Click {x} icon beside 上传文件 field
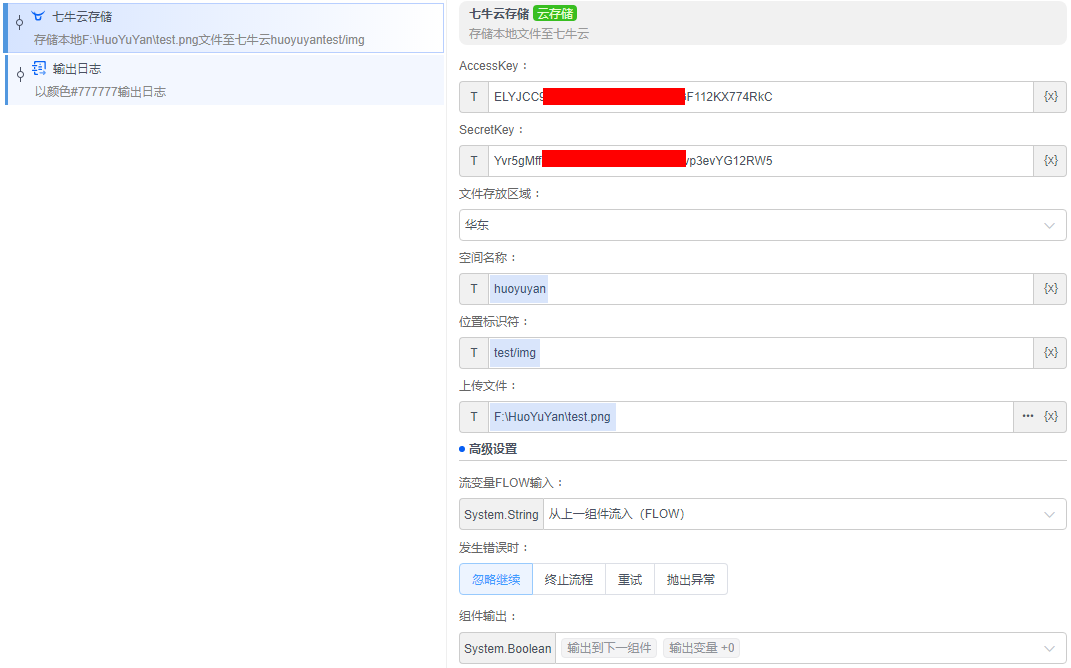Screen dimensions: 1071x668 pos(1050,417)
